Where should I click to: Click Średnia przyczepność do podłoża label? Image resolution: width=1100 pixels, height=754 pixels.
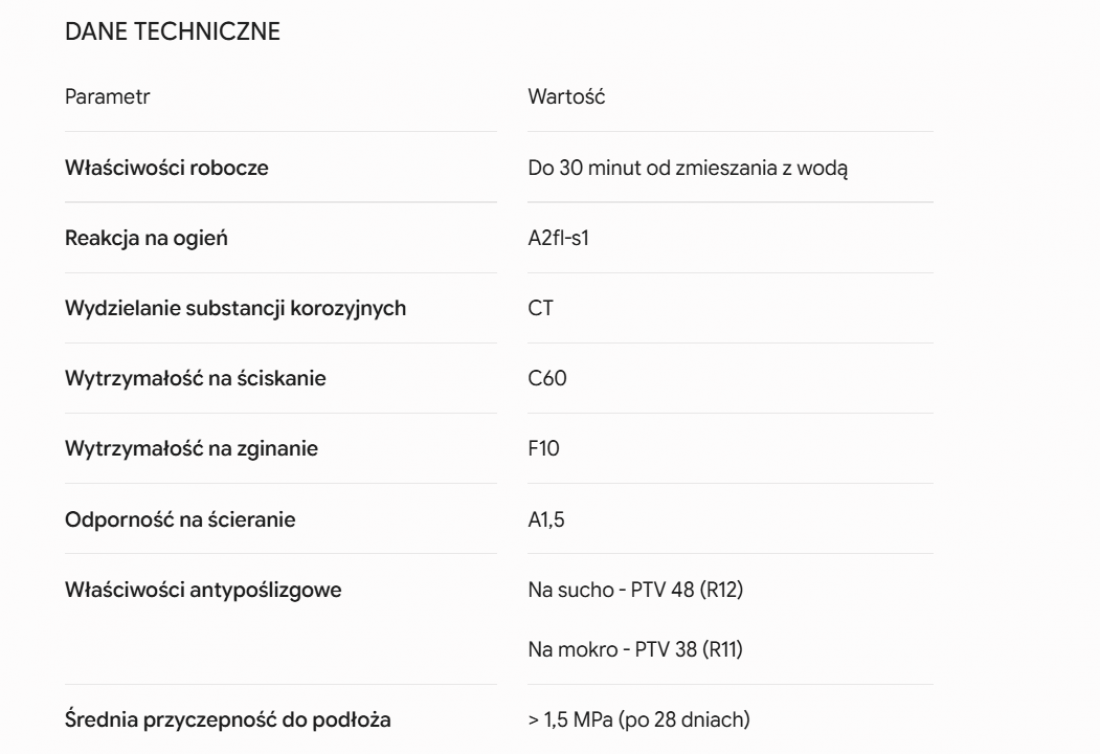(x=227, y=720)
